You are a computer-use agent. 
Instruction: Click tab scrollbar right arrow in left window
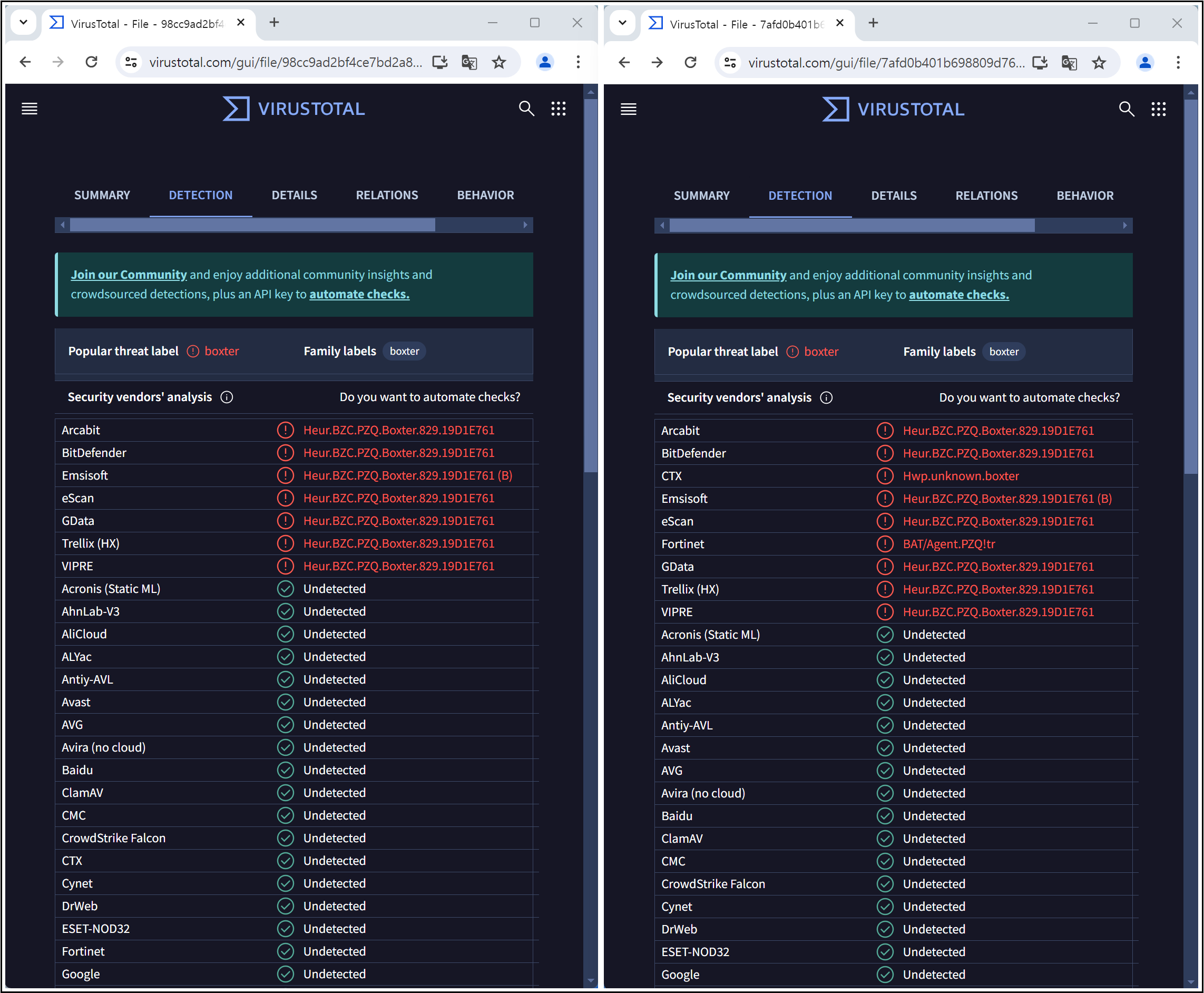(x=525, y=225)
